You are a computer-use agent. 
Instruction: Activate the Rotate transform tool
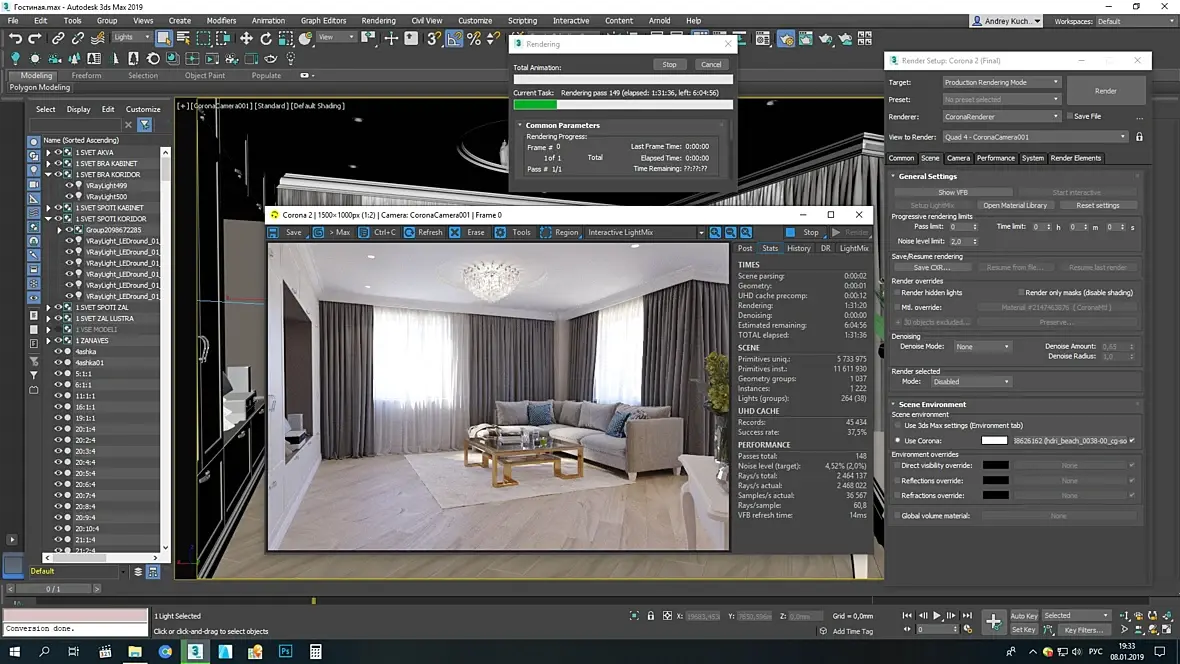[x=266, y=38]
